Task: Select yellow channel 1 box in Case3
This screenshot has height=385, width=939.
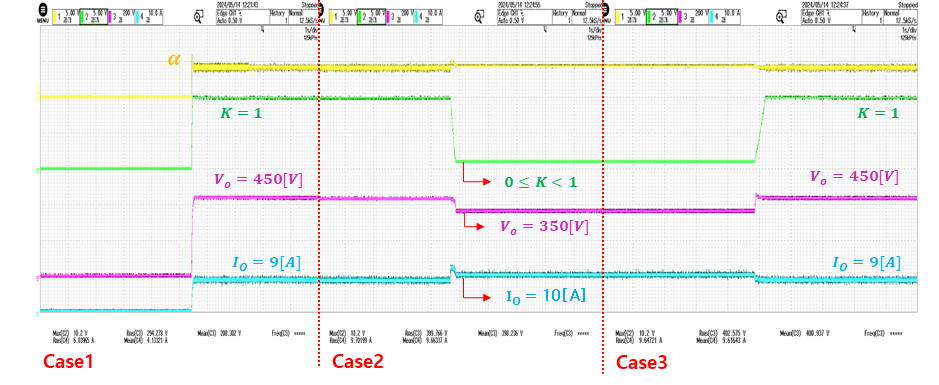Action: [631, 17]
